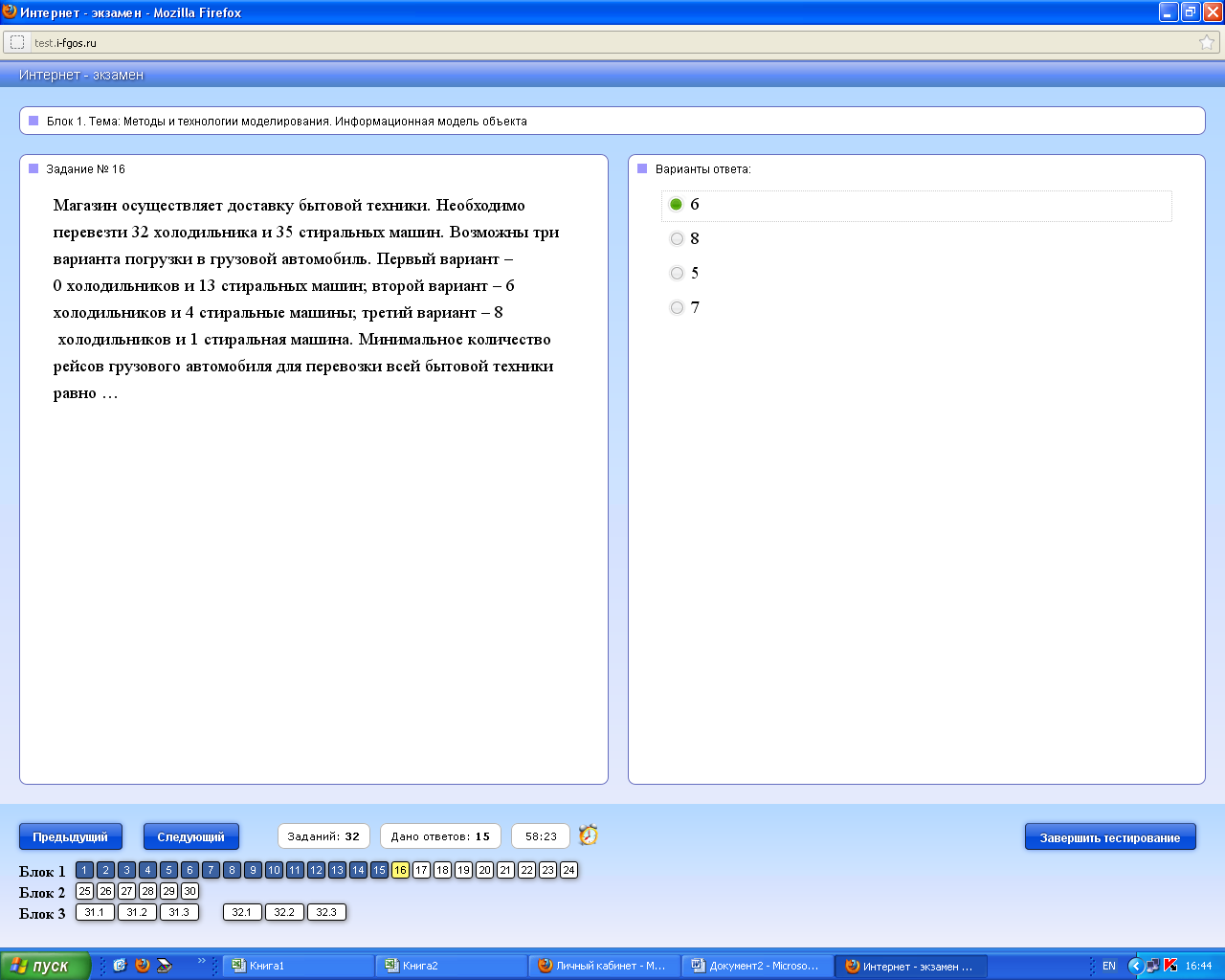Image resolution: width=1225 pixels, height=980 pixels.
Task: Click the page identity icon in address bar
Action: (x=17, y=42)
